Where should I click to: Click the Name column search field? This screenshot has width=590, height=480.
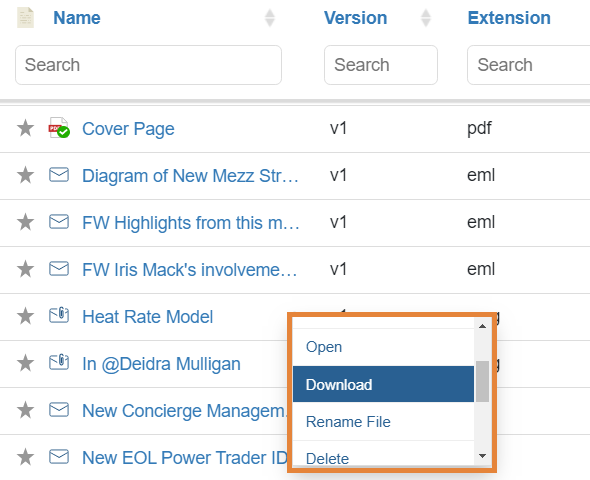click(148, 65)
